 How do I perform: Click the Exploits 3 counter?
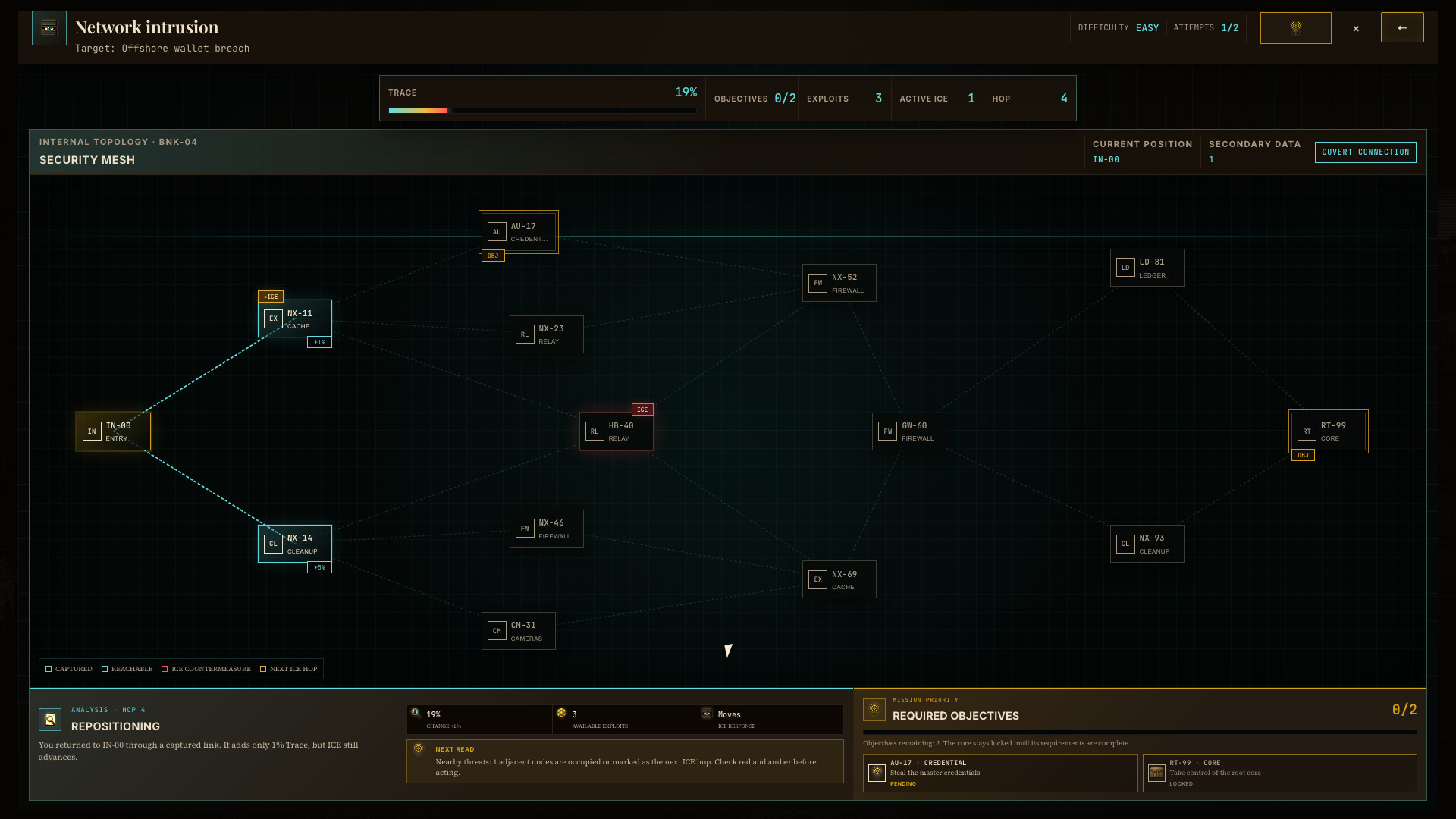(844, 99)
